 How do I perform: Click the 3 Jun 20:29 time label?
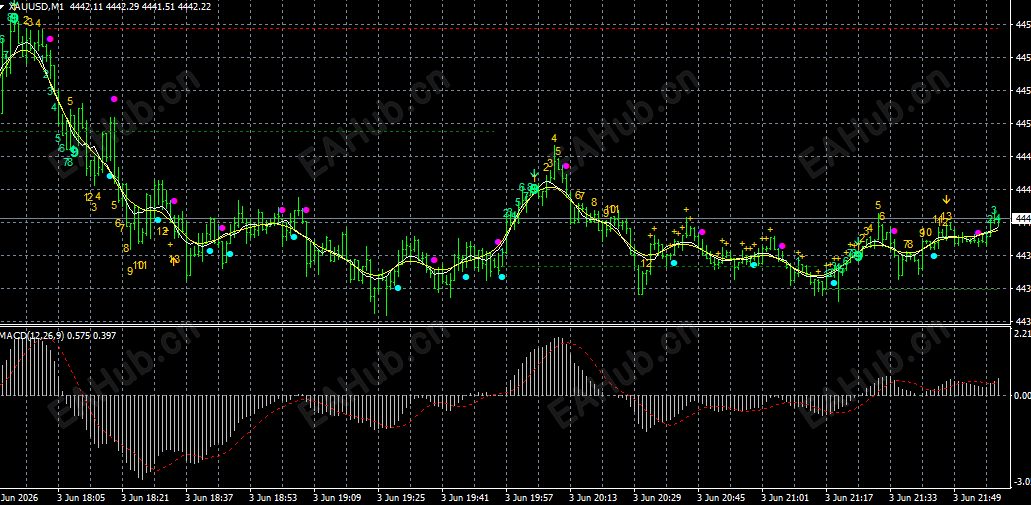click(x=658, y=498)
